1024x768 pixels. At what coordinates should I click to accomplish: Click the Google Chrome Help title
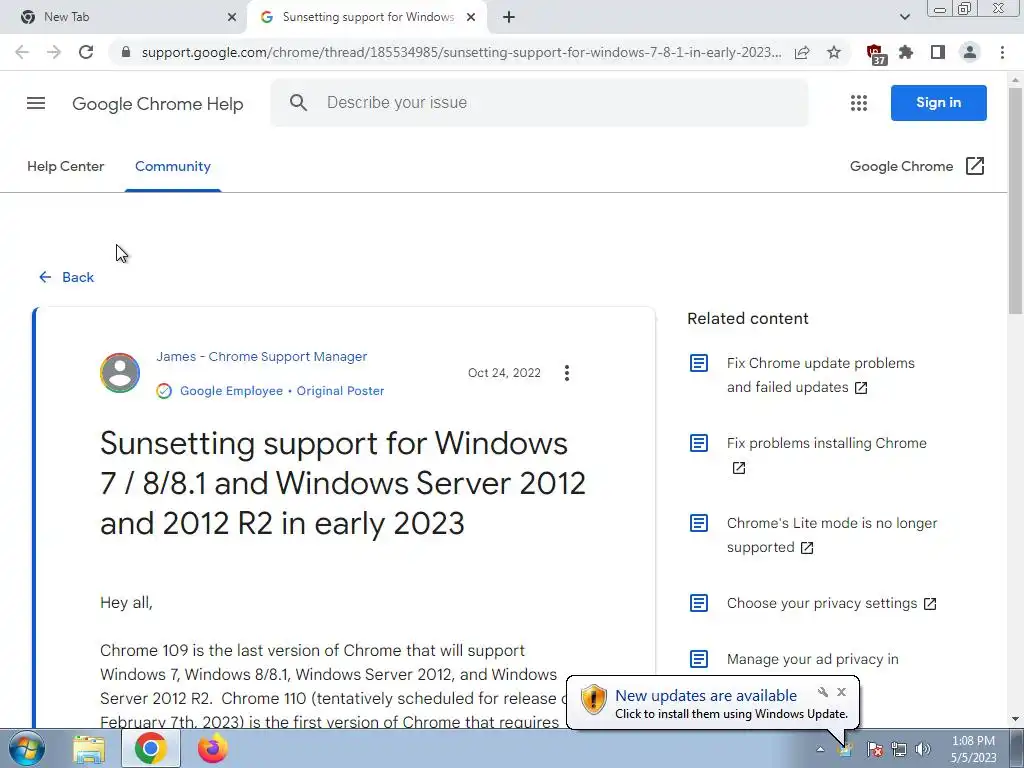click(x=157, y=104)
